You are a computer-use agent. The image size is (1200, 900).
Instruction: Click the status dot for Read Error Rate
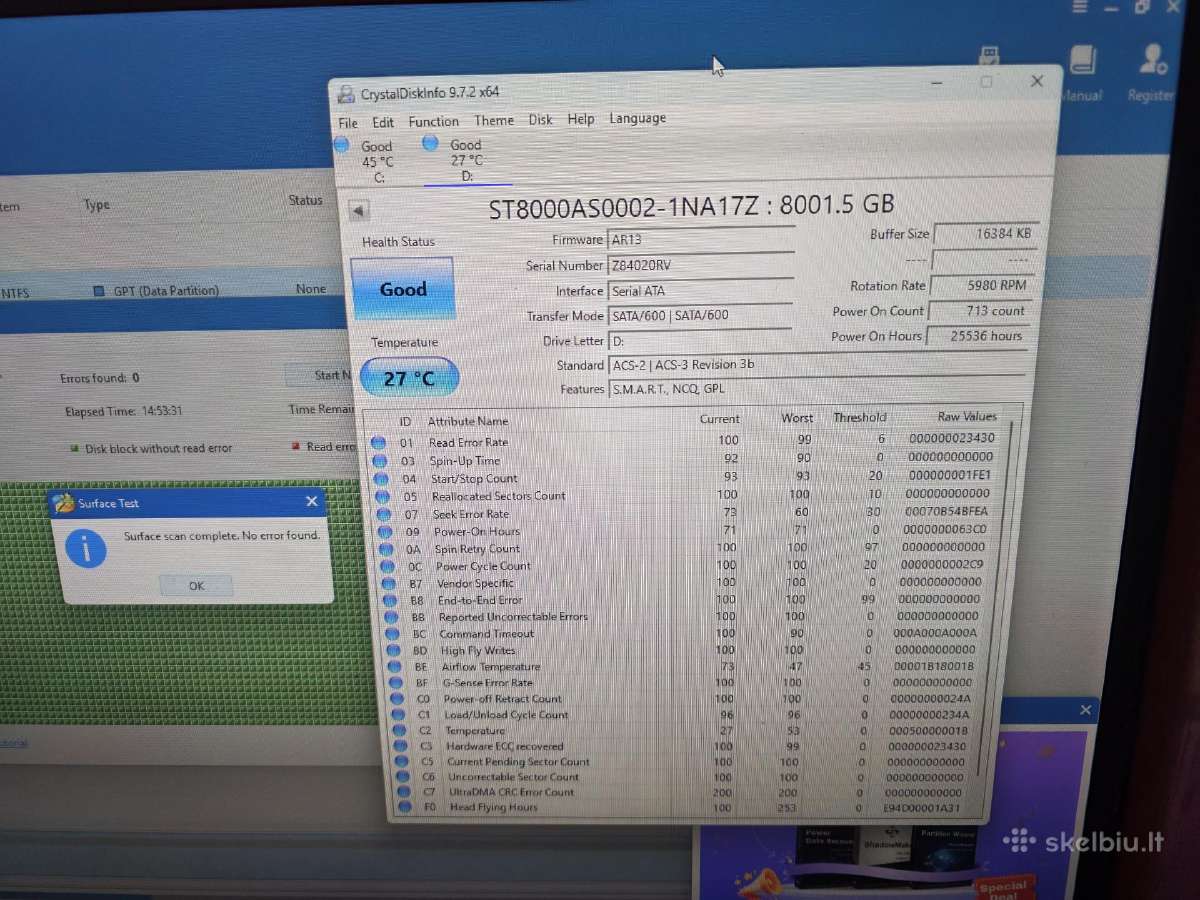coord(378,443)
